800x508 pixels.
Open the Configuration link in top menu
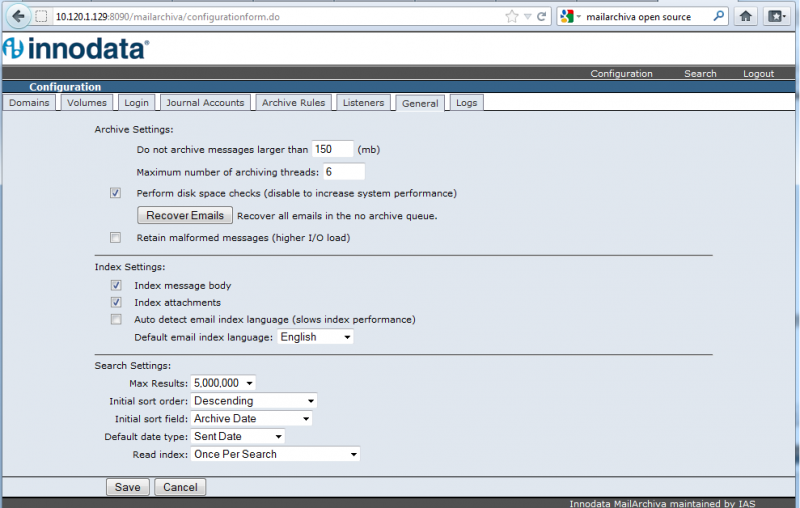[621, 73]
